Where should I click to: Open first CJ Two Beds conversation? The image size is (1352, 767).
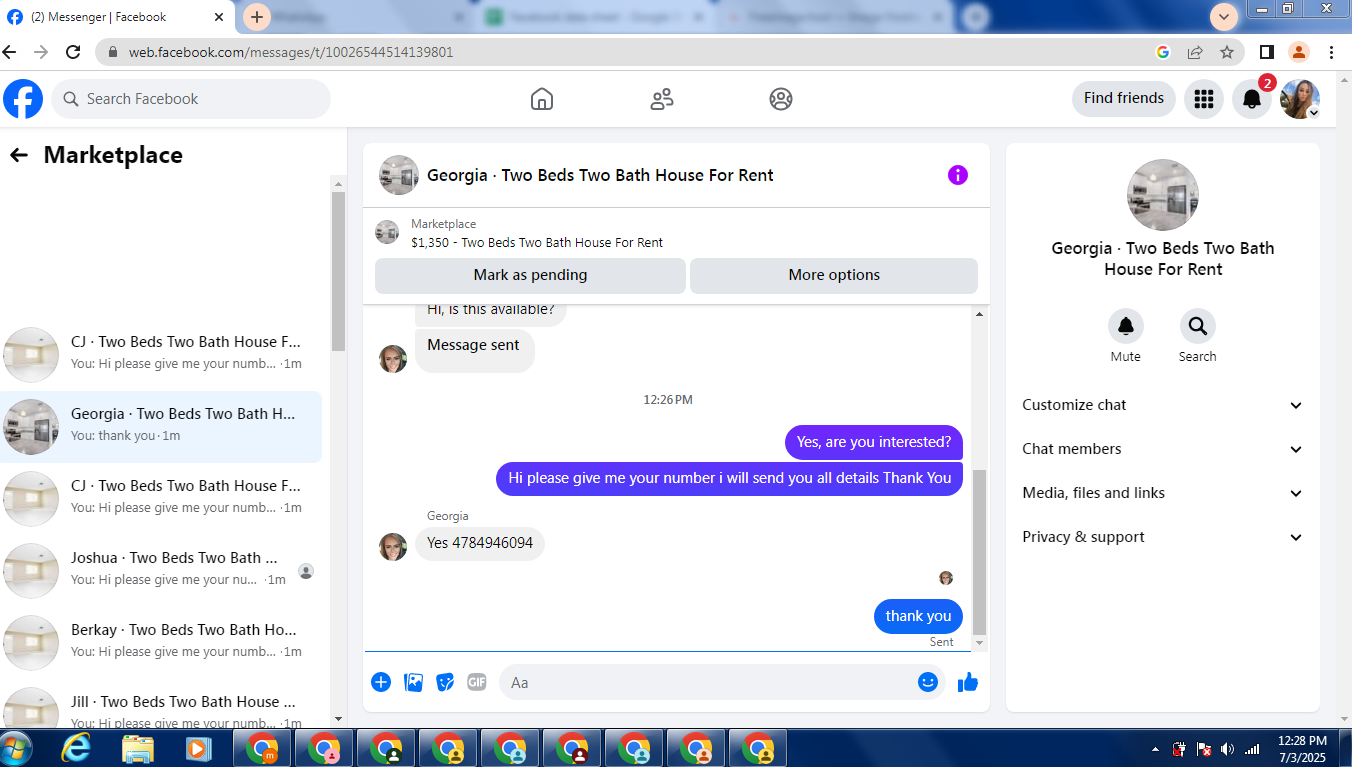pyautogui.click(x=161, y=355)
